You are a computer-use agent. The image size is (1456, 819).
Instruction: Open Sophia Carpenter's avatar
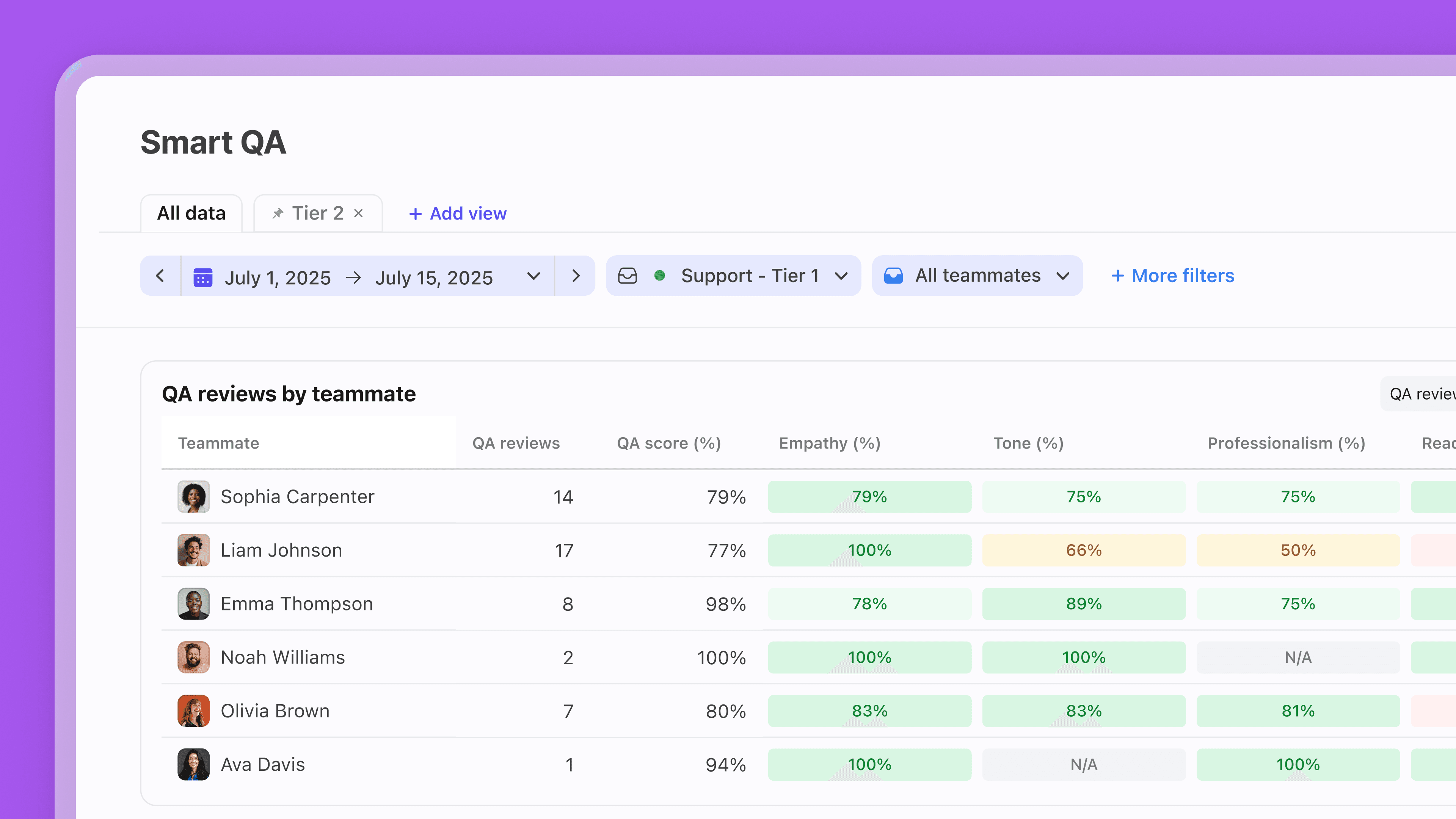coord(194,497)
